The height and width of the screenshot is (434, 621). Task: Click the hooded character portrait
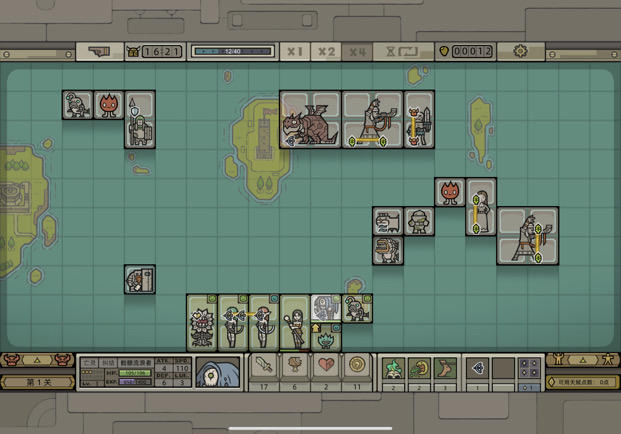pos(218,372)
